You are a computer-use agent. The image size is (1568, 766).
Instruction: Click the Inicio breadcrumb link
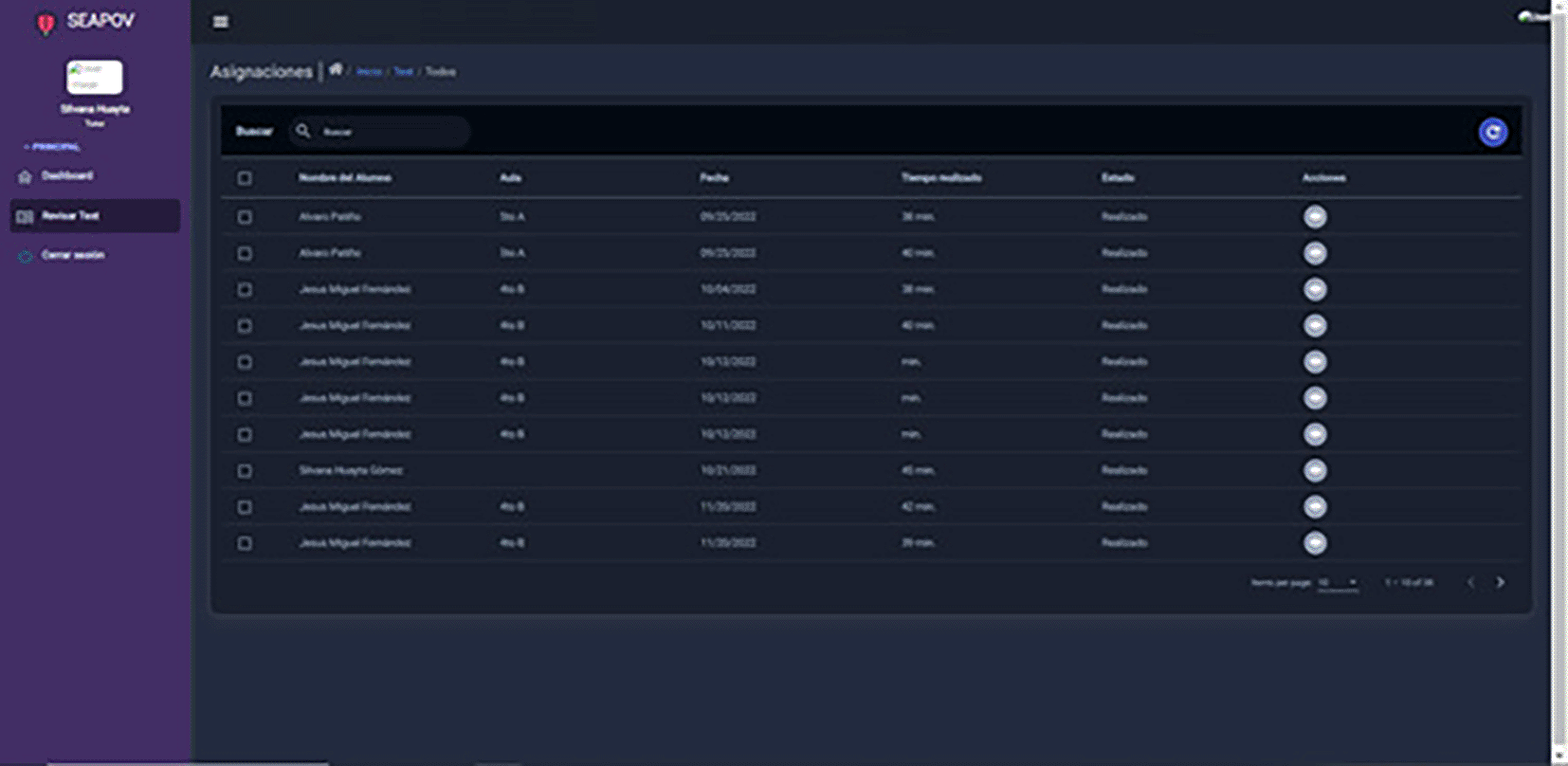click(369, 72)
